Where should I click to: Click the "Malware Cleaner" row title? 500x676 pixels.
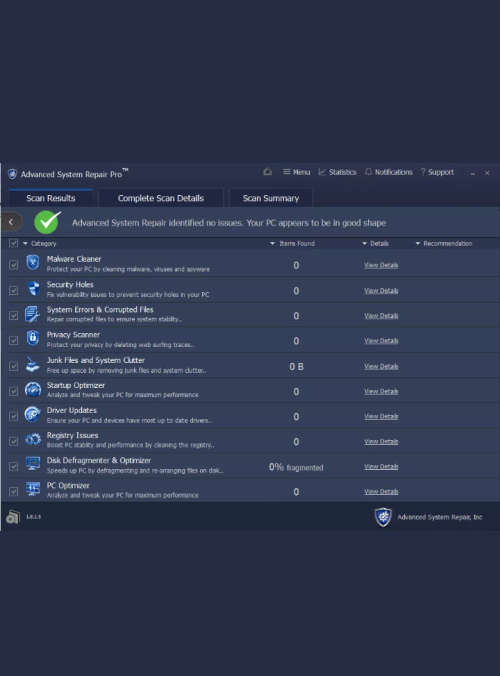(x=74, y=259)
